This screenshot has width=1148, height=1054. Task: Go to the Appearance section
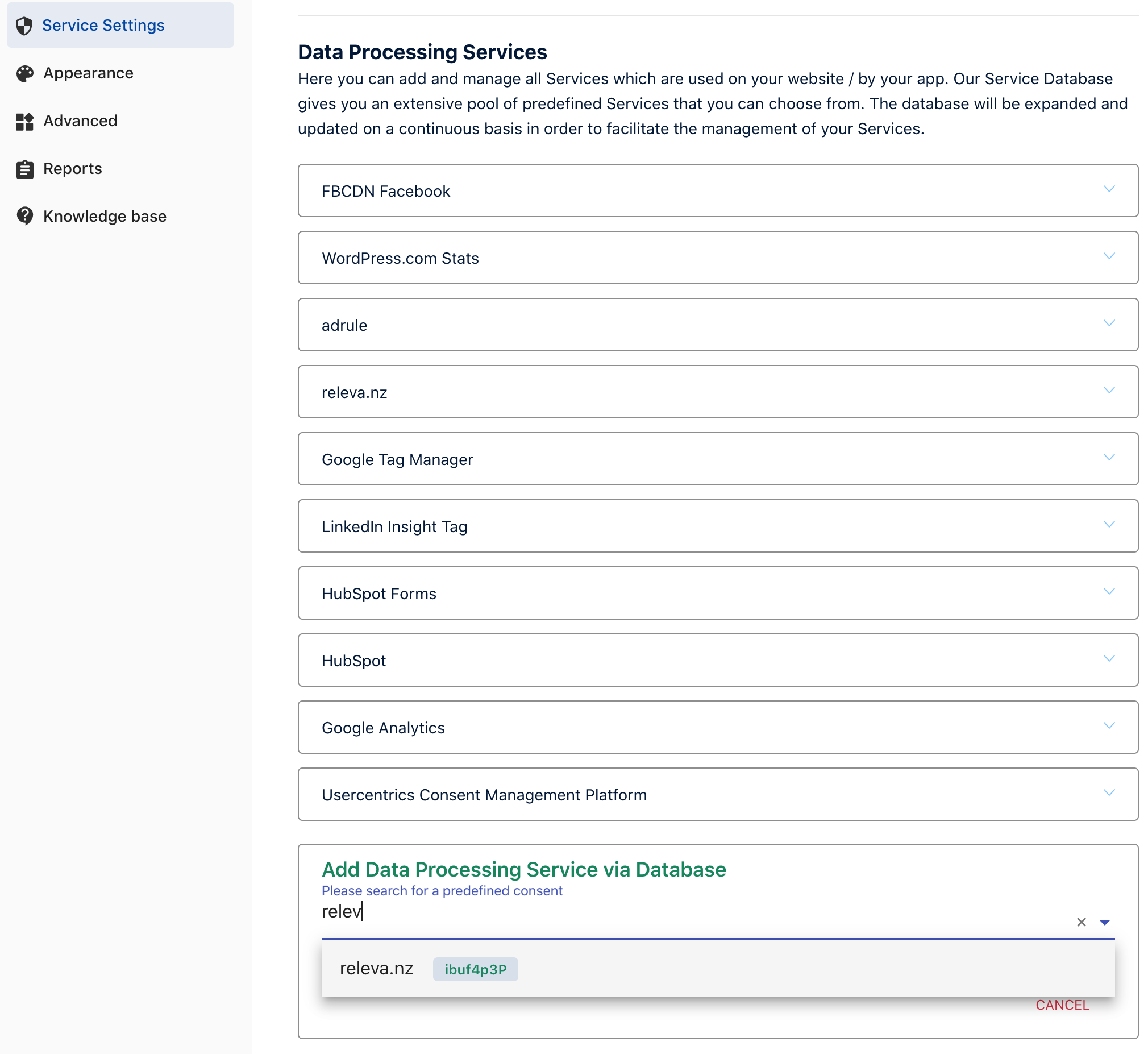pos(88,73)
